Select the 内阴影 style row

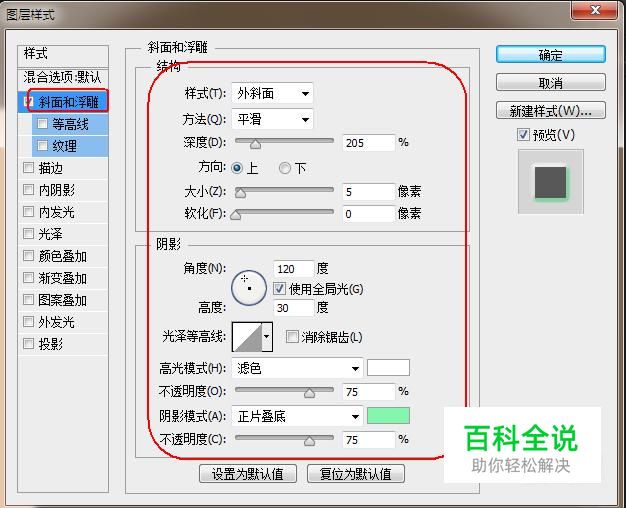click(x=63, y=190)
